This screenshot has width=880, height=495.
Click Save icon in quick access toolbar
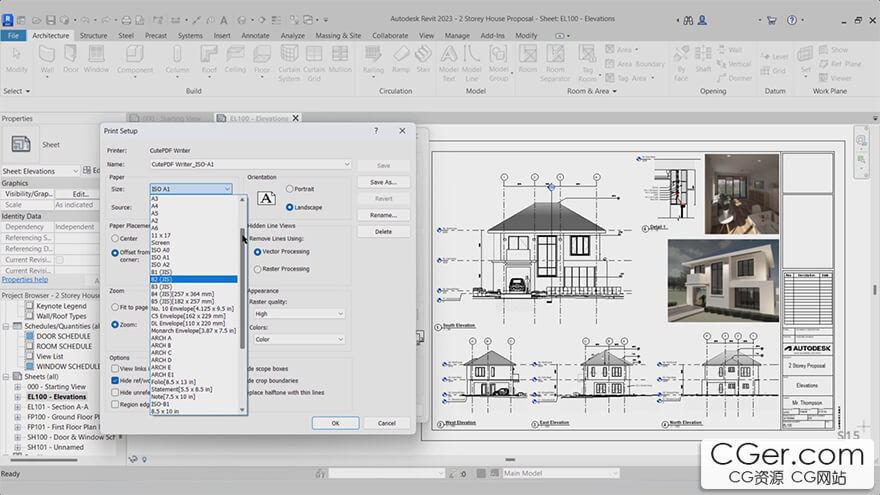51,20
